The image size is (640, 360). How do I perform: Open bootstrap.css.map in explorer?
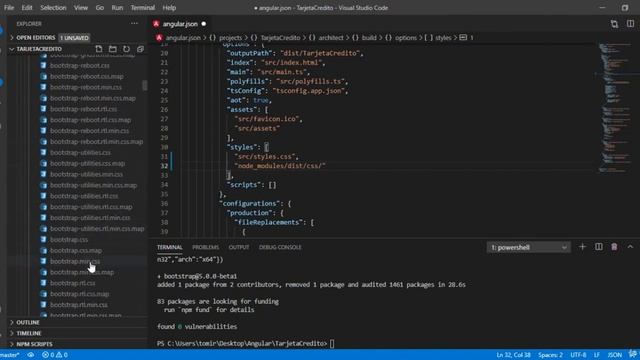click(76, 251)
